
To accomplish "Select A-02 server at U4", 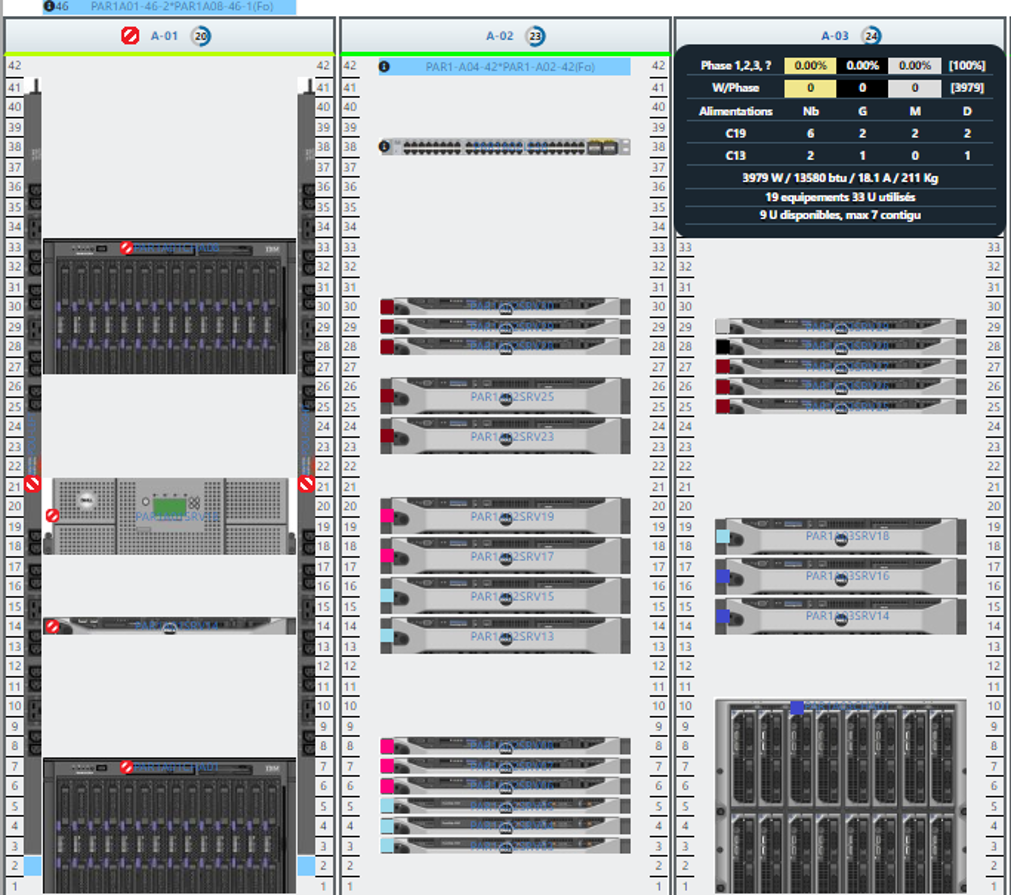I will (x=505, y=826).
